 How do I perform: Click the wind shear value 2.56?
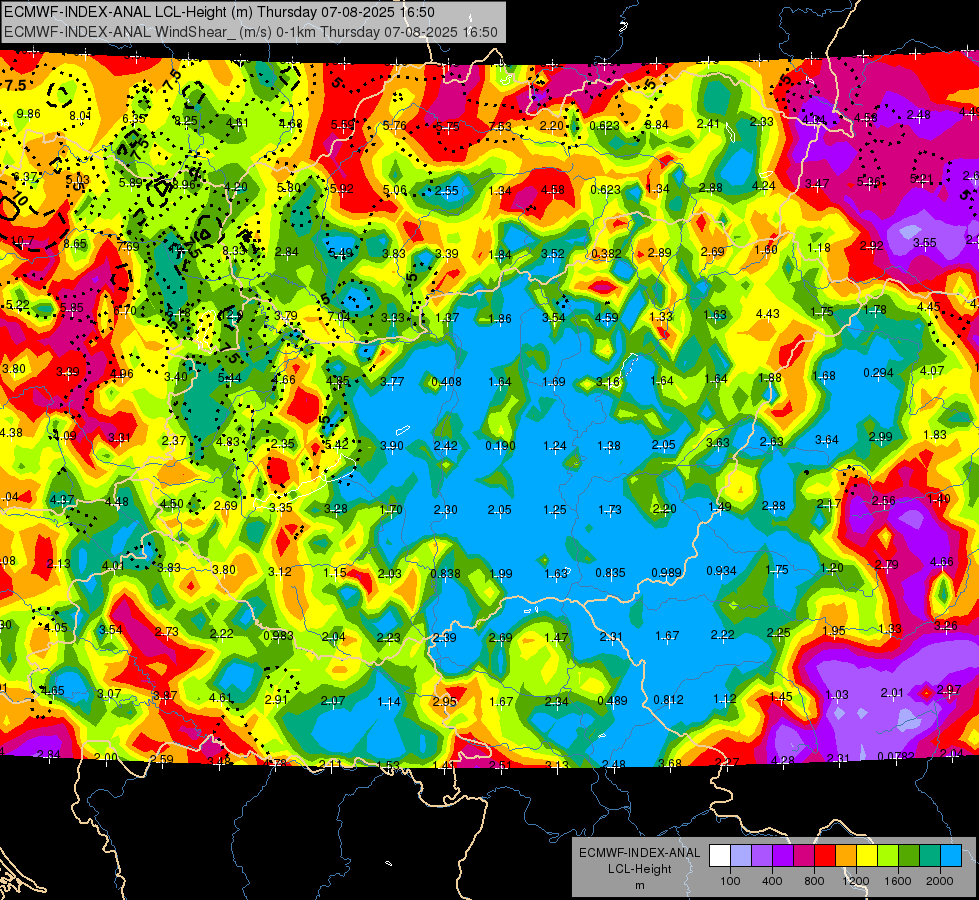coord(883,501)
